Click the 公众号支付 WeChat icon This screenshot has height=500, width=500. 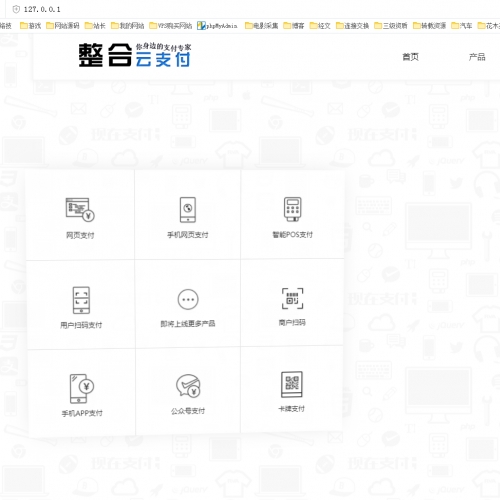(x=188, y=386)
